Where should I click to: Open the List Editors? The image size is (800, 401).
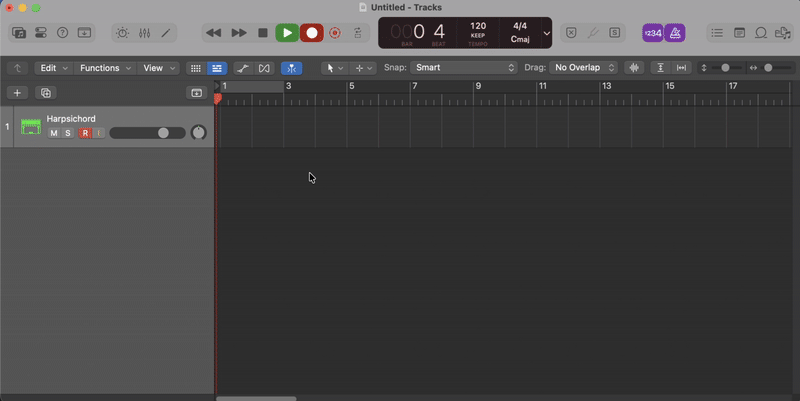pyautogui.click(x=717, y=33)
